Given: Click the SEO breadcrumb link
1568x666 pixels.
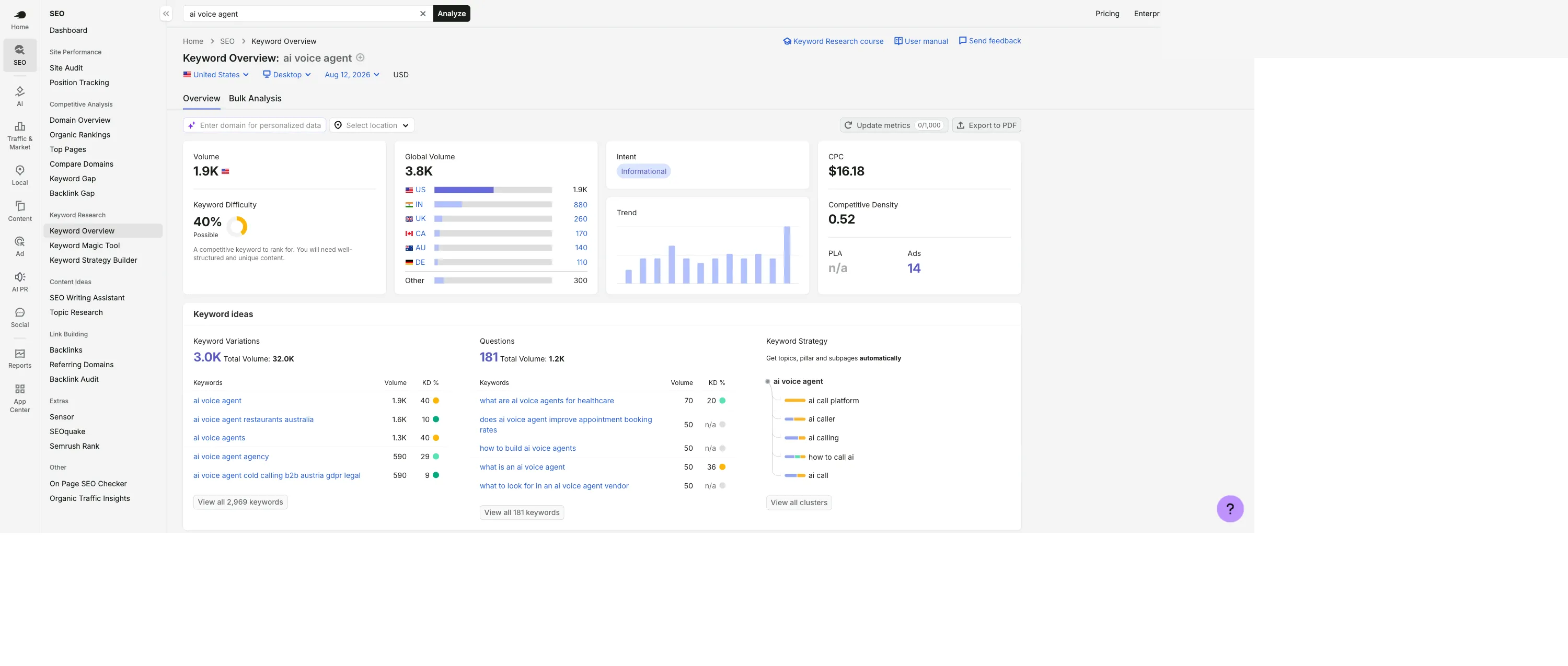Looking at the screenshot, I should coord(227,41).
